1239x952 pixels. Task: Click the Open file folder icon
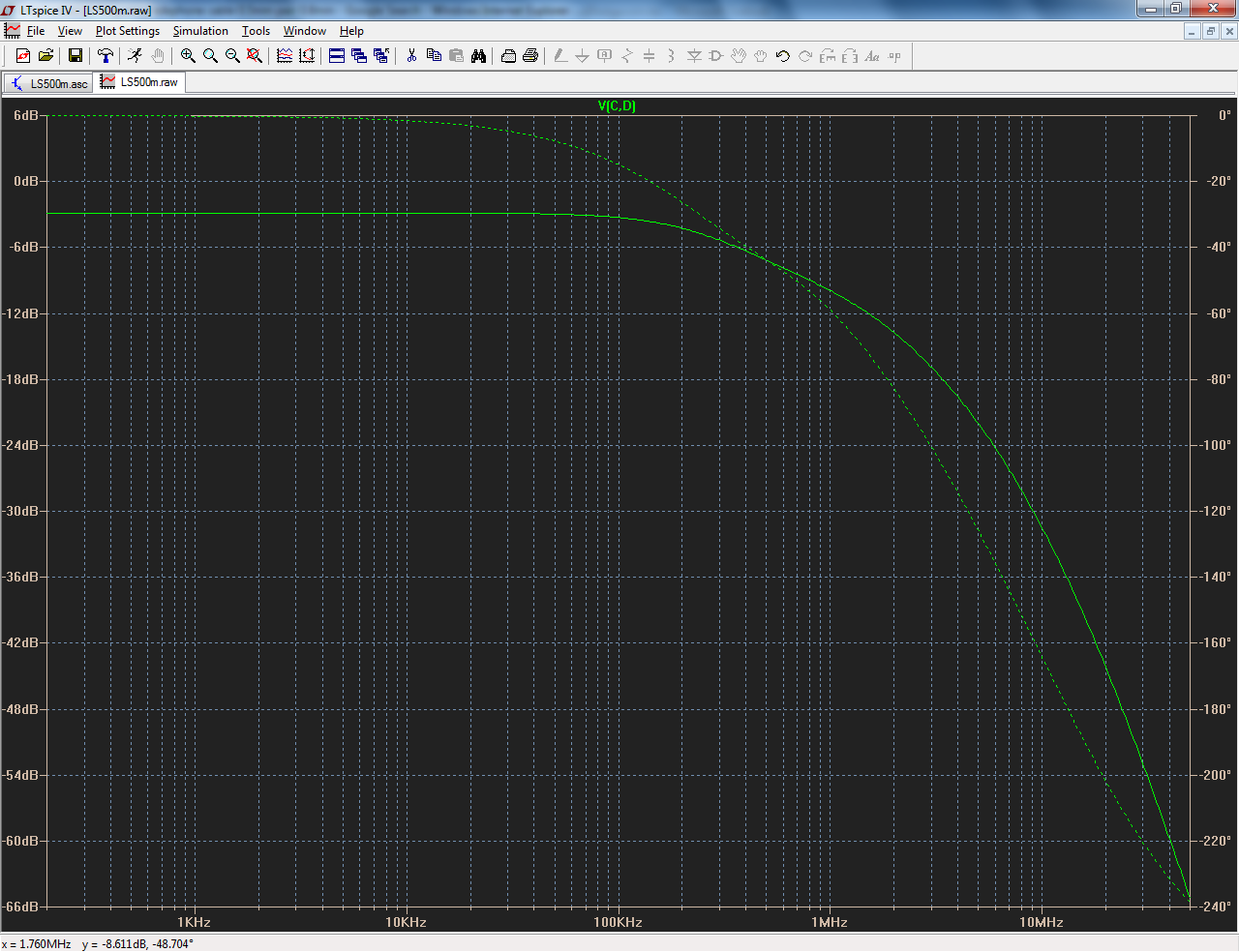click(45, 56)
